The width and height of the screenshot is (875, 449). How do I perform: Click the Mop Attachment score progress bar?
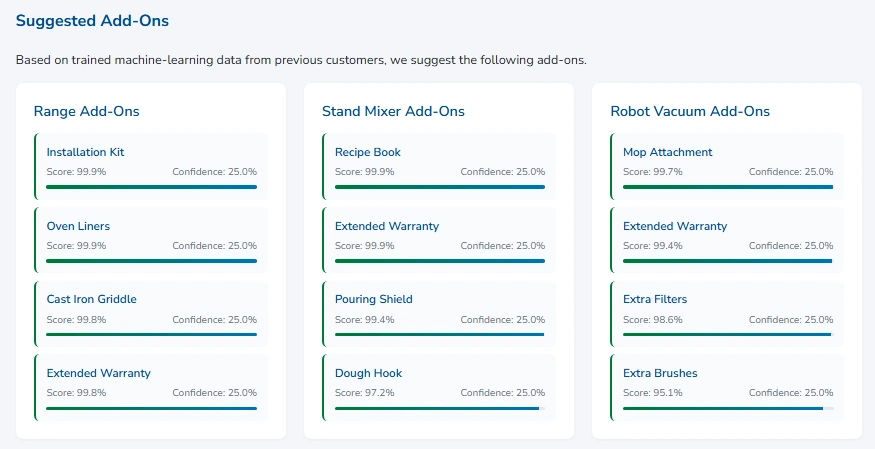[x=727, y=187]
